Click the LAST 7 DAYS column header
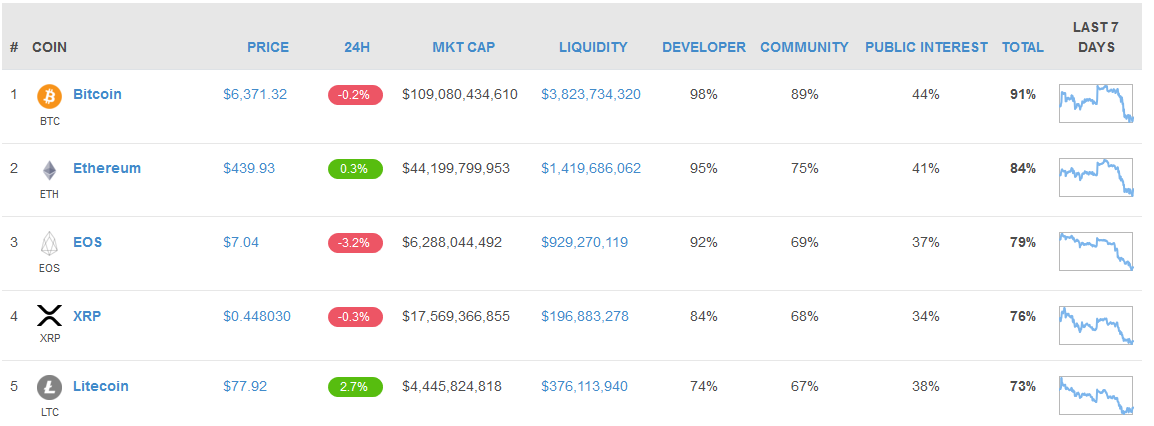 click(1095, 37)
